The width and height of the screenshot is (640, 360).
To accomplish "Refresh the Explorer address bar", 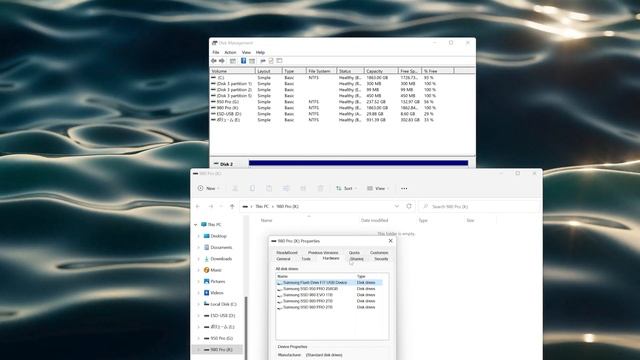I will pos(409,207).
